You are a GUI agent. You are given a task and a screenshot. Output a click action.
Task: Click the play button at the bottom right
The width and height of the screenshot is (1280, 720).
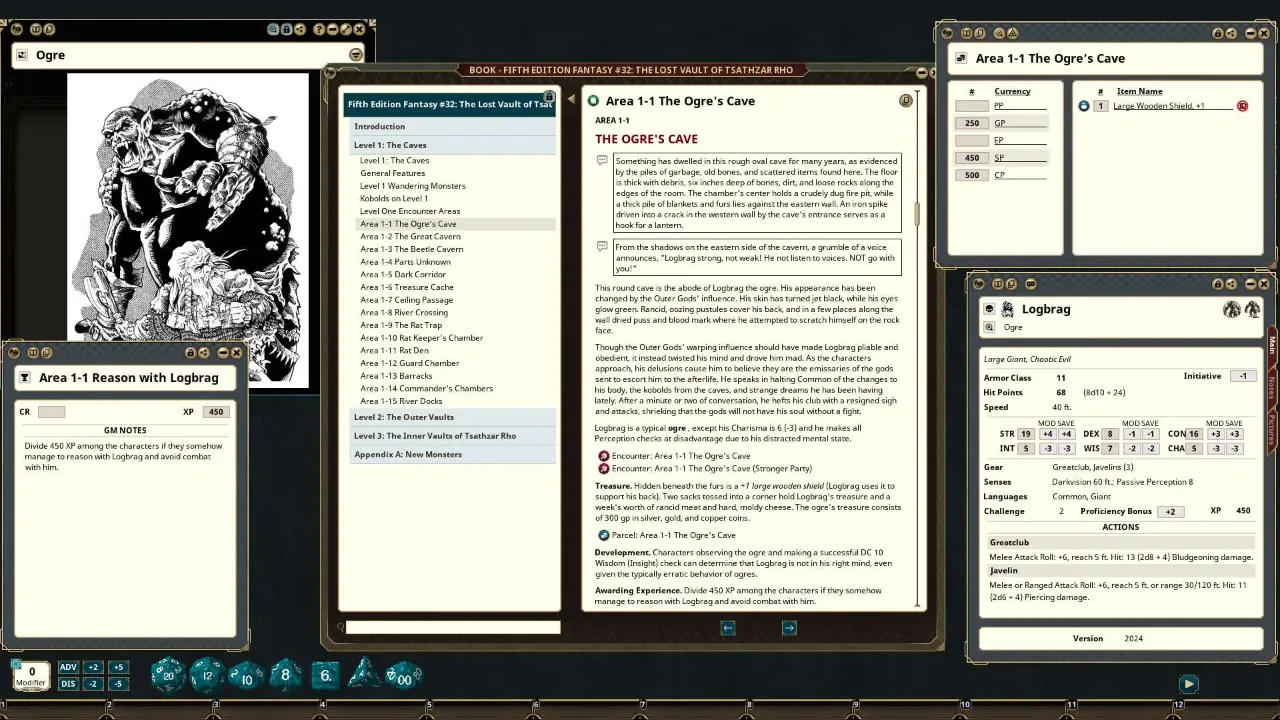tap(1188, 684)
